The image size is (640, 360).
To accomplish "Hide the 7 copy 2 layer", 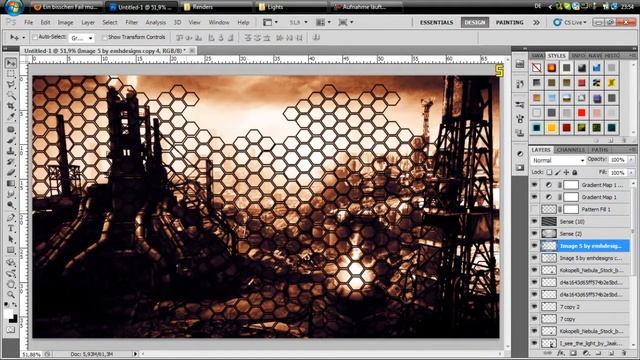I will point(534,307).
